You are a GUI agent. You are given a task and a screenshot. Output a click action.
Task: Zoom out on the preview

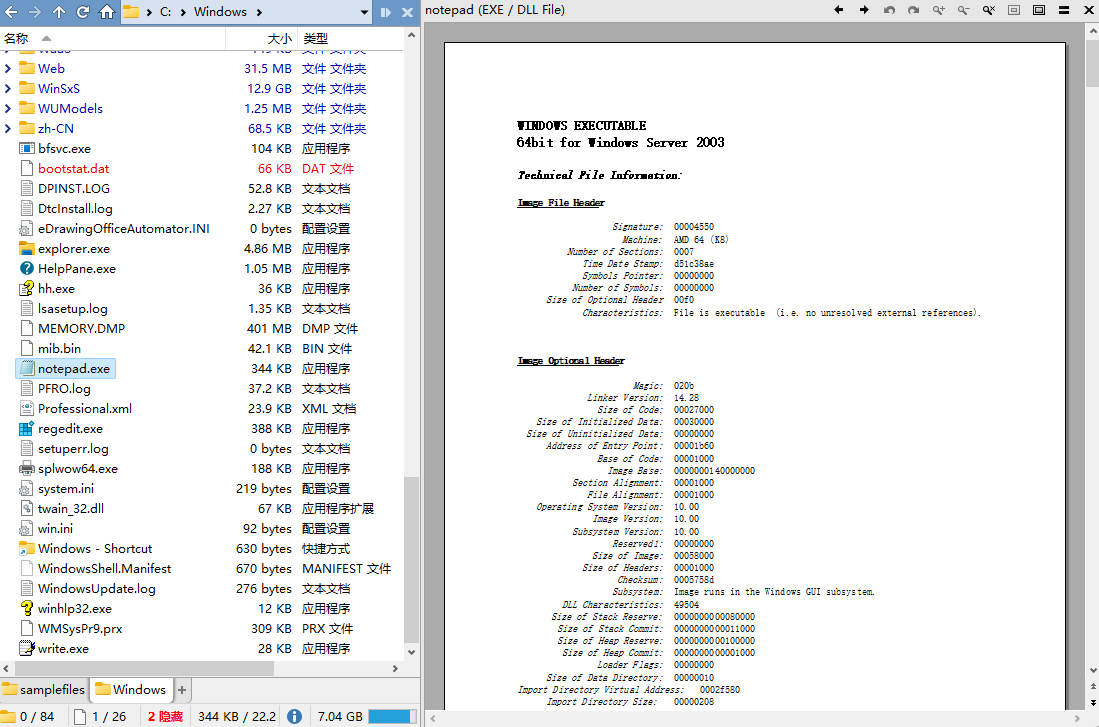[964, 10]
